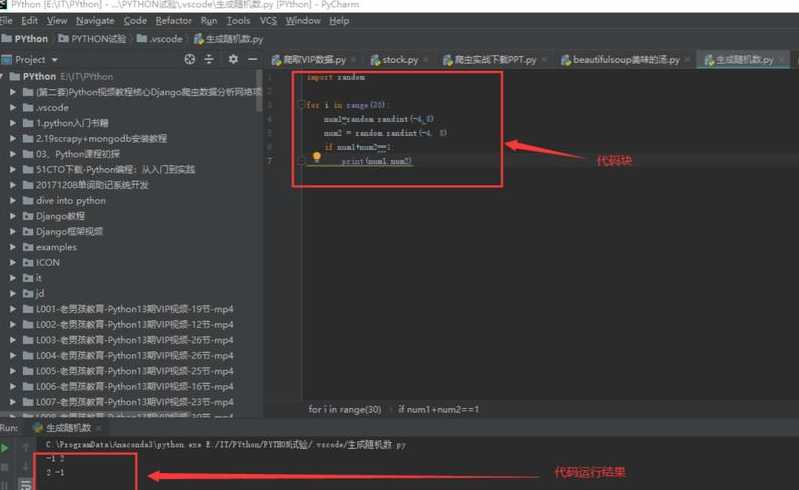
Task: Expand the examples folder
Action: 13,247
